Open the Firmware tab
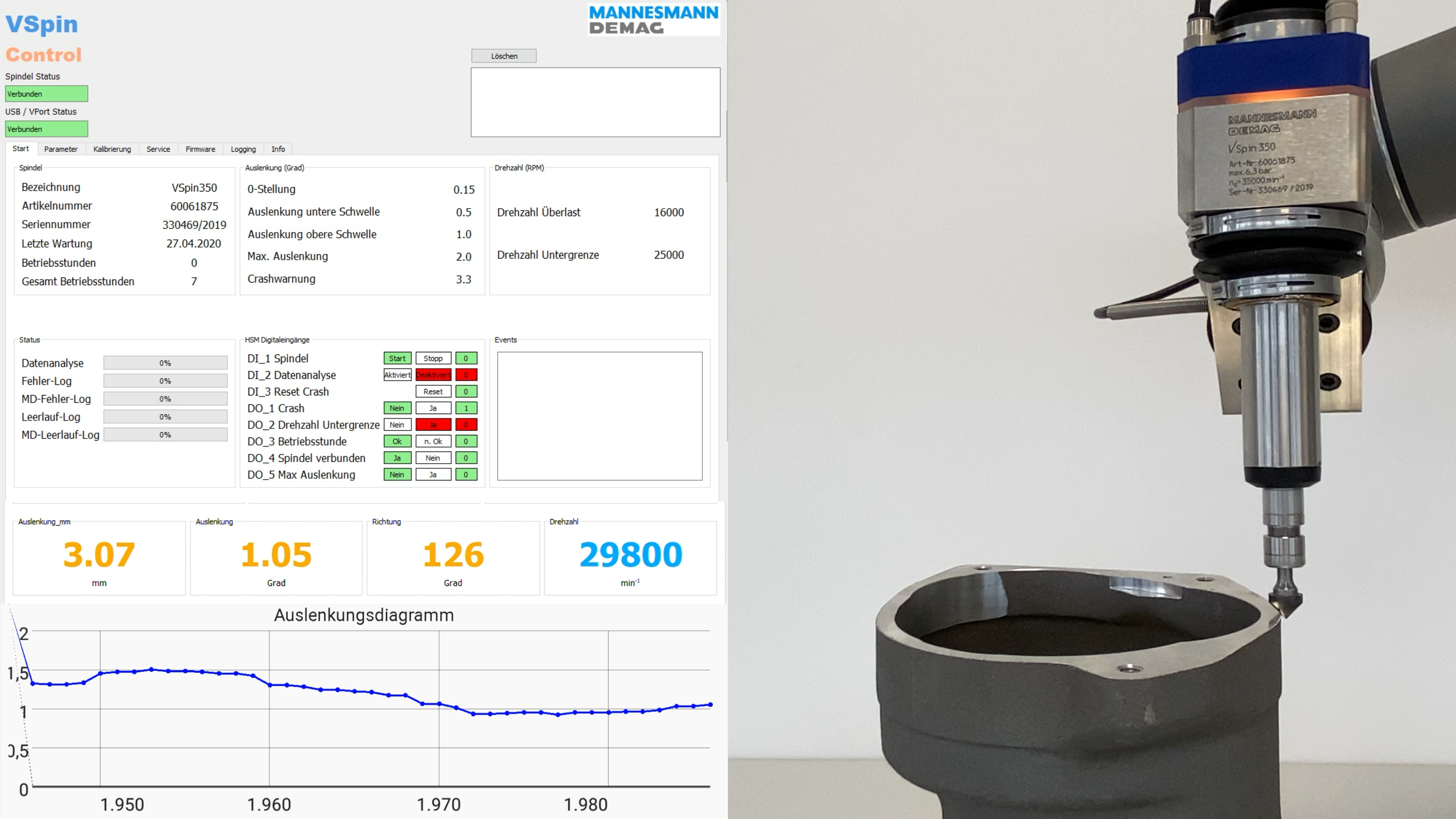1456x819 pixels. click(x=201, y=149)
